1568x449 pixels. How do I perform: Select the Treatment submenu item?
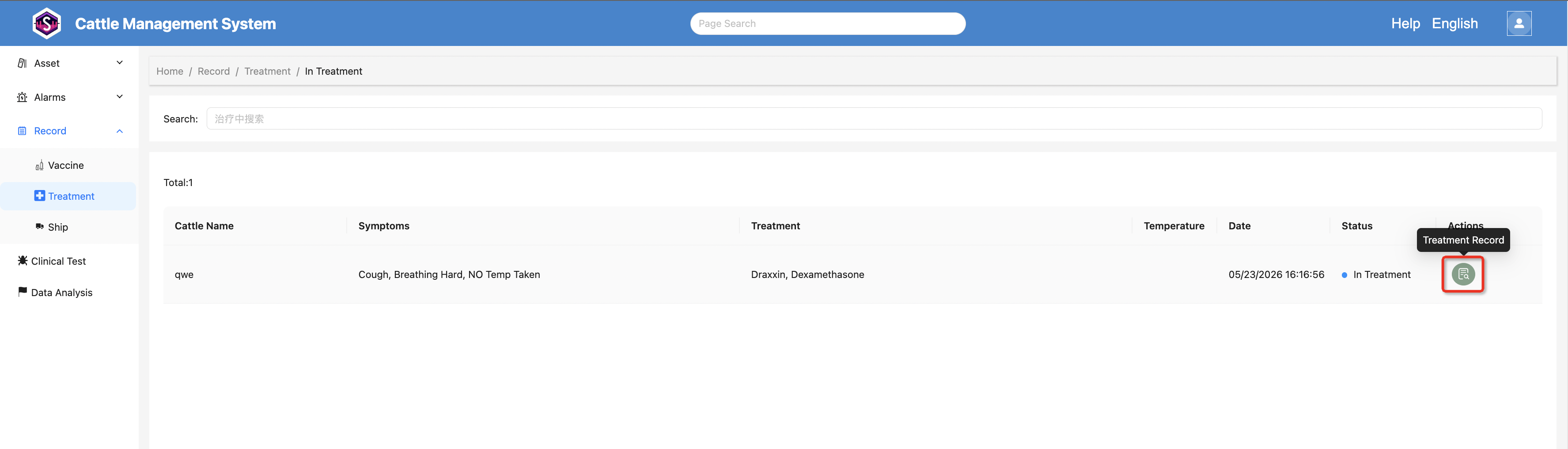tap(68, 196)
